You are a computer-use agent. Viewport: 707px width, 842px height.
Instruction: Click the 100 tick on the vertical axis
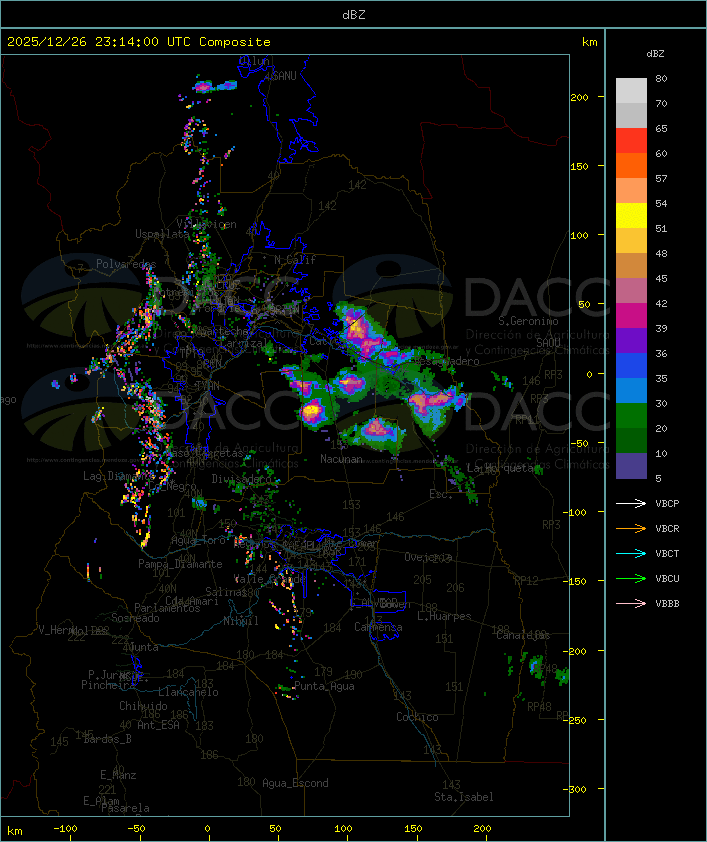tap(579, 235)
